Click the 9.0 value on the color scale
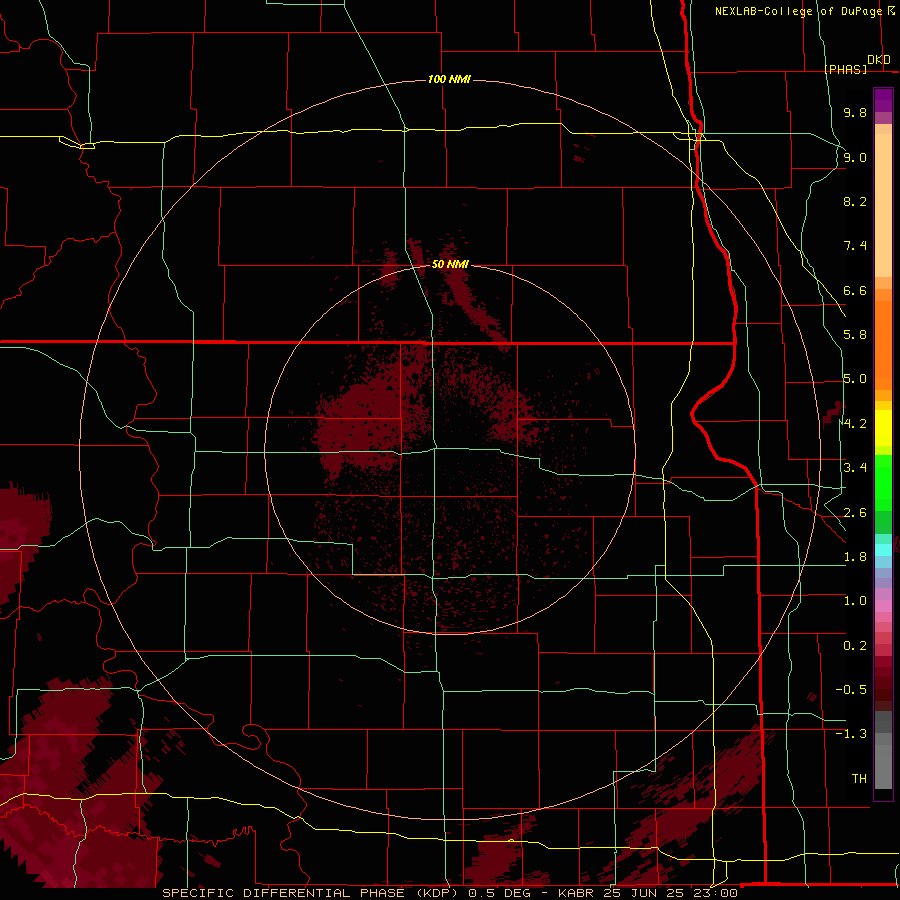The image size is (900, 900). [855, 157]
